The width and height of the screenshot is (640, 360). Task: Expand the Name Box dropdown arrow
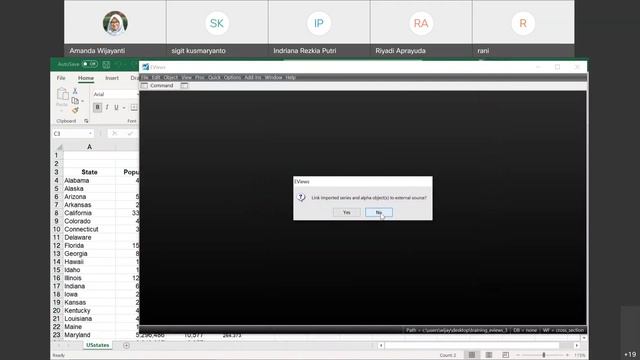(x=90, y=133)
